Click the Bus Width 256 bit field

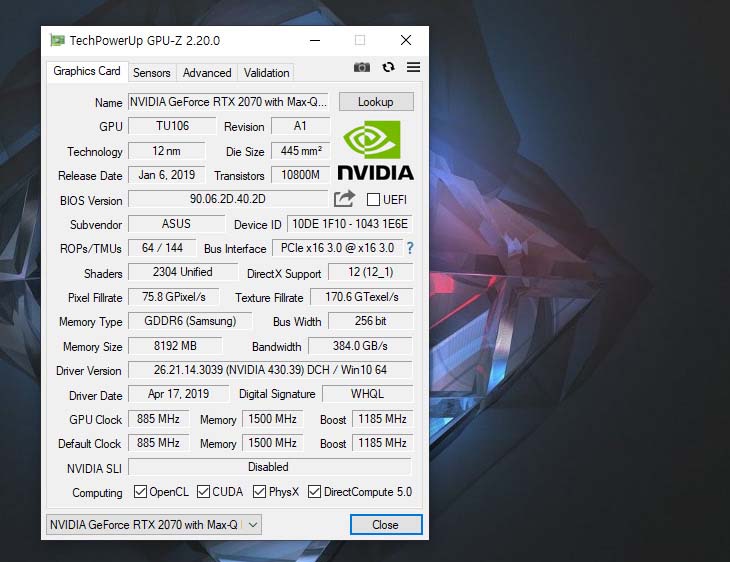tap(371, 321)
